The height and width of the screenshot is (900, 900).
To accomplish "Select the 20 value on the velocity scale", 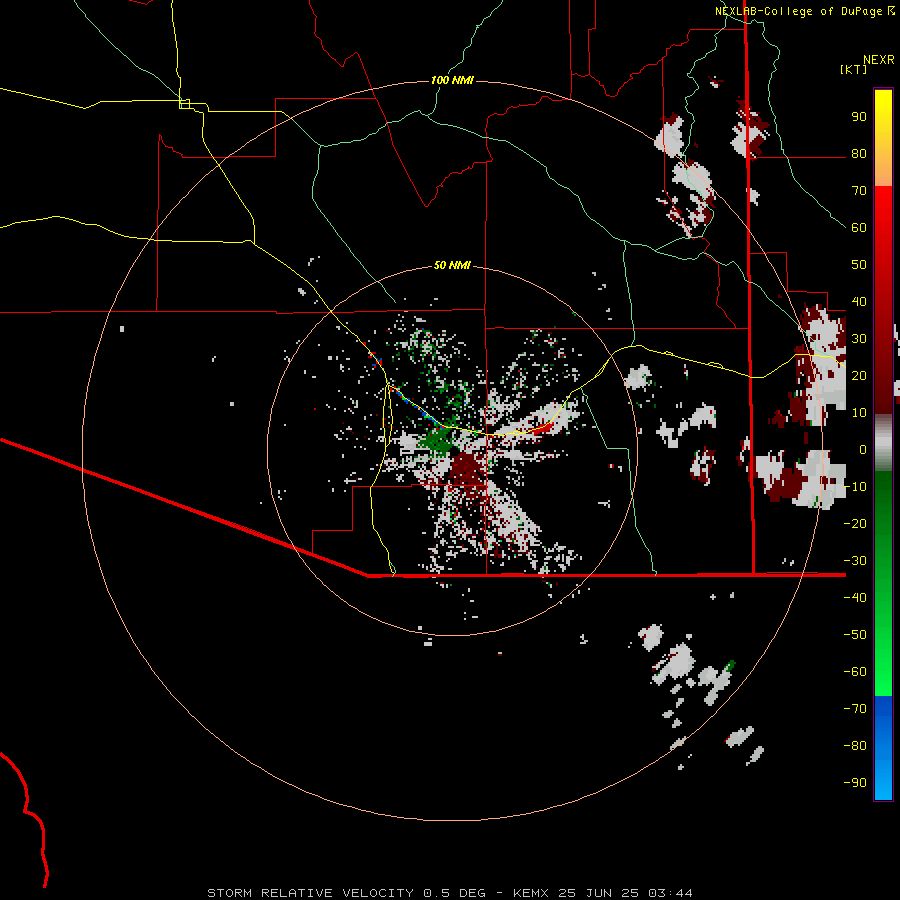I will point(859,376).
